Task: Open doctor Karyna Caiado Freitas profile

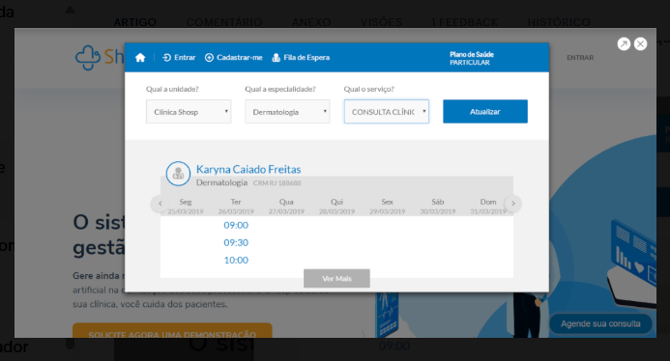Action: (x=248, y=170)
